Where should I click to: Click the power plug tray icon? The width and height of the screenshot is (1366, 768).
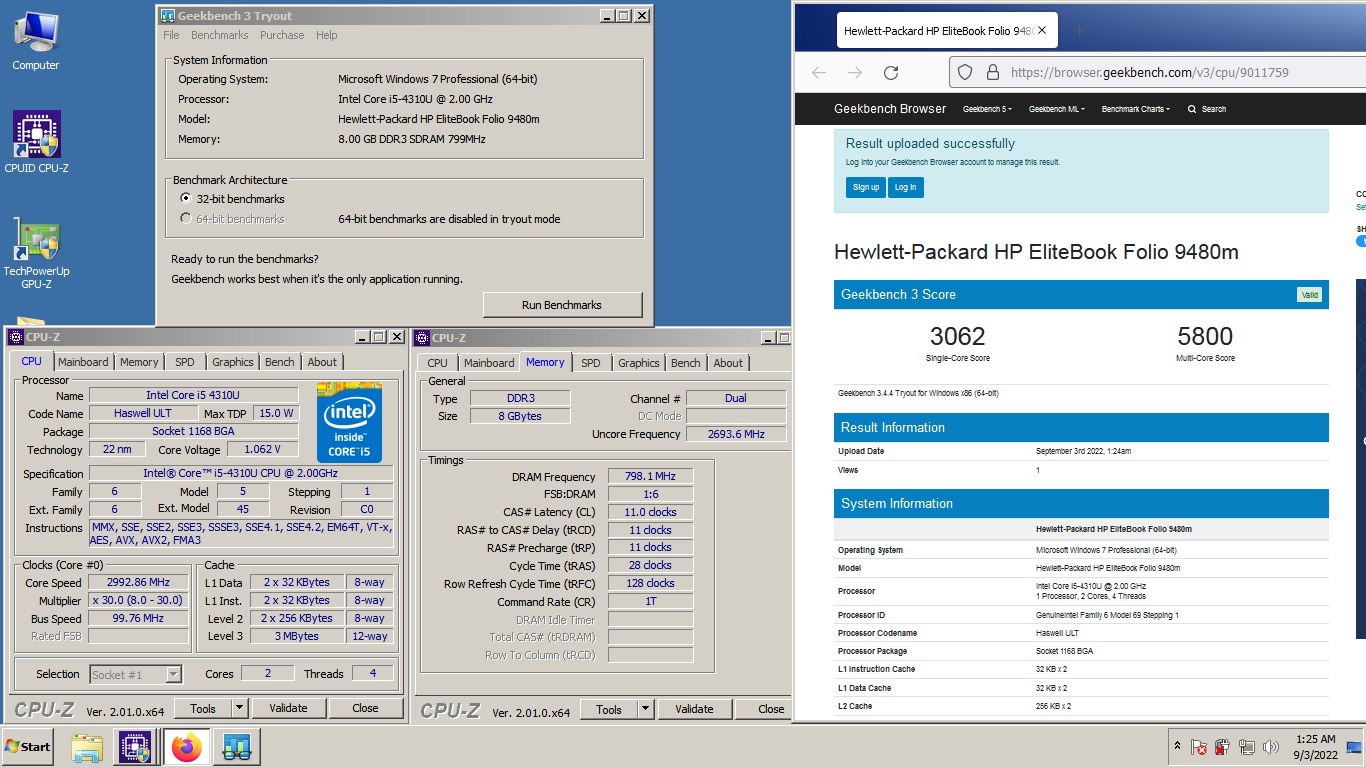[x=1222, y=747]
